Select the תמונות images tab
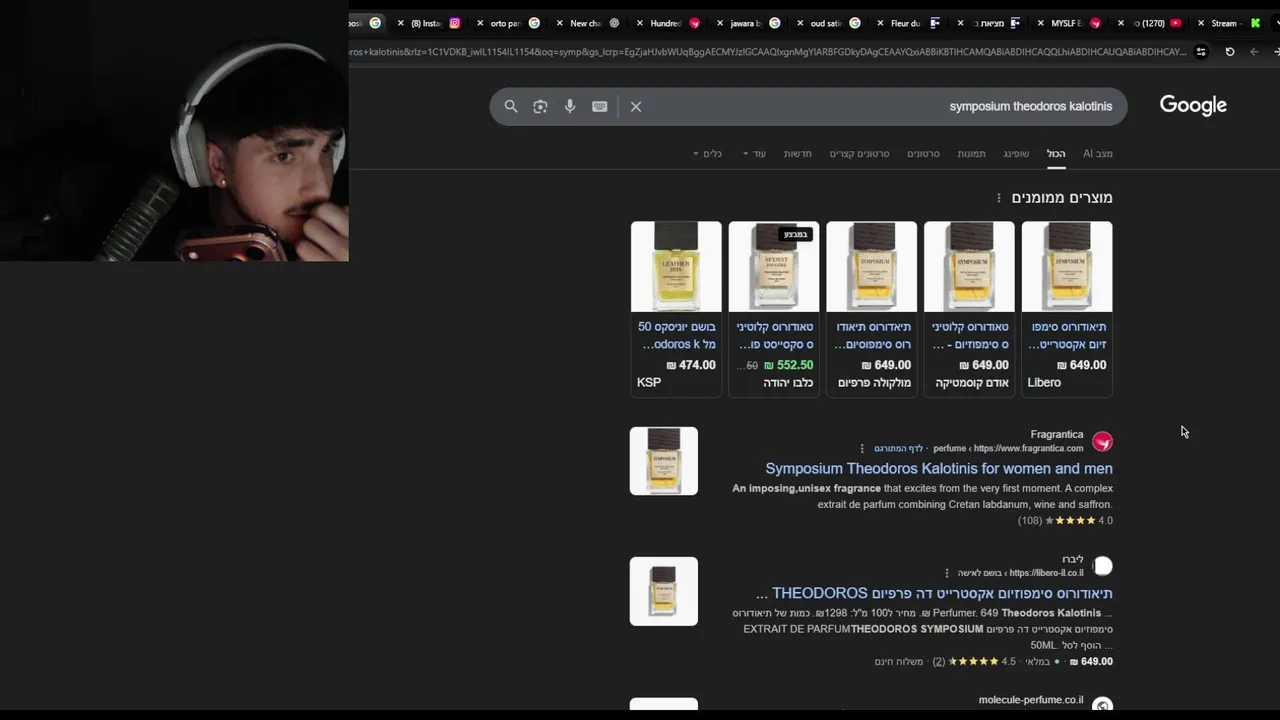The width and height of the screenshot is (1280, 720). pos(971,154)
